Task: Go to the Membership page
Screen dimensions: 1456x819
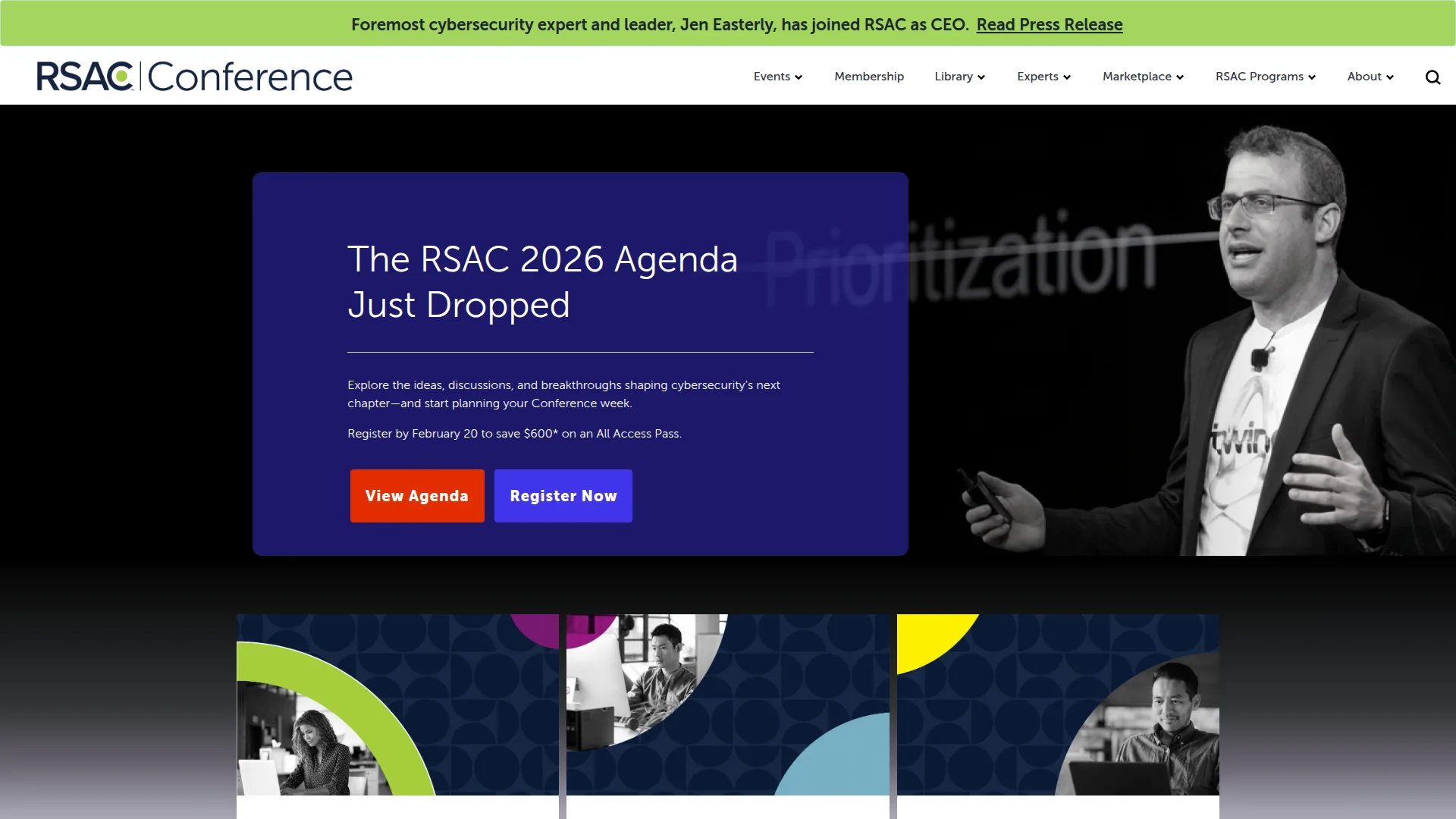Action: click(x=869, y=77)
